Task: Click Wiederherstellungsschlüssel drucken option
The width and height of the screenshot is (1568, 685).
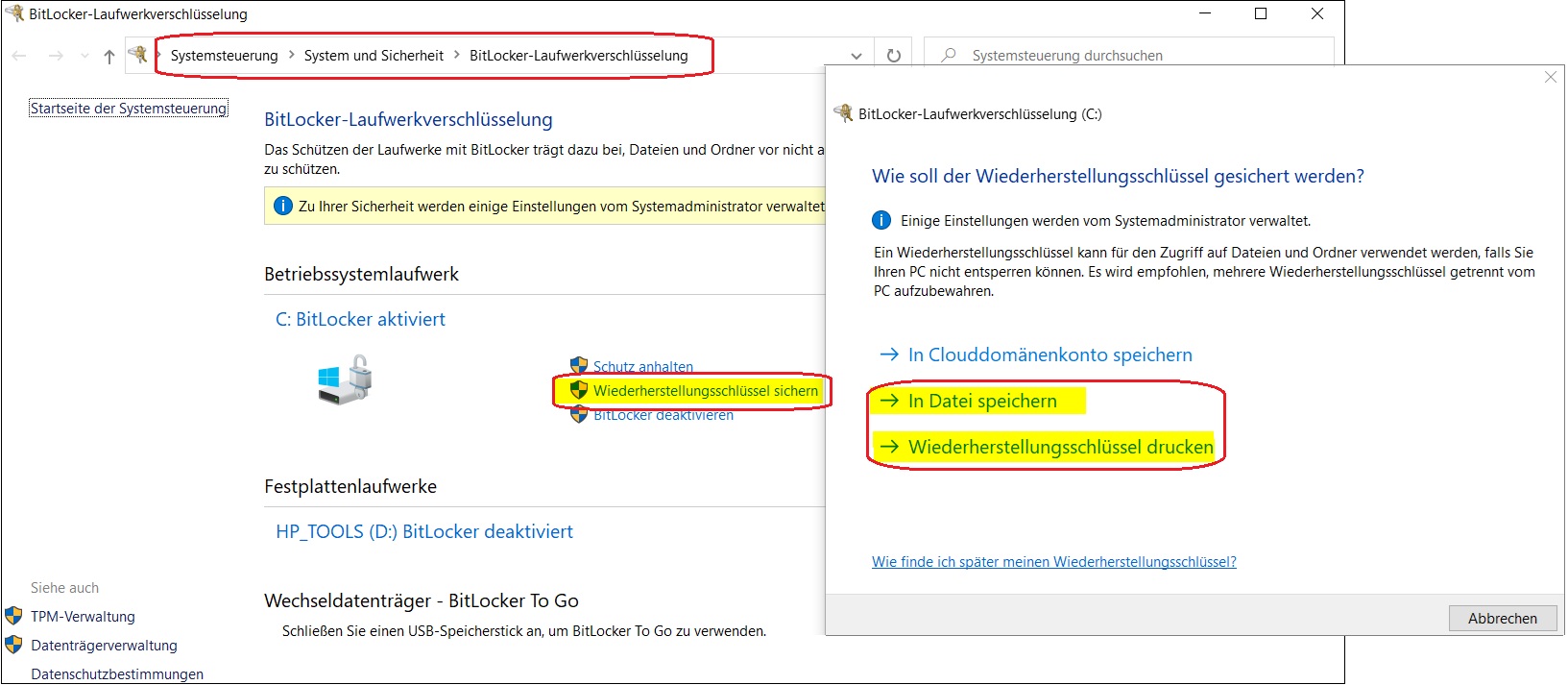Action: pos(1060,447)
